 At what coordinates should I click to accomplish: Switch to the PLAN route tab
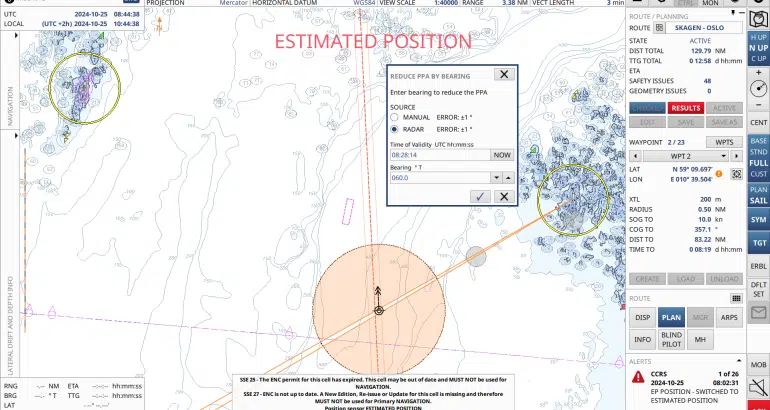click(671, 317)
